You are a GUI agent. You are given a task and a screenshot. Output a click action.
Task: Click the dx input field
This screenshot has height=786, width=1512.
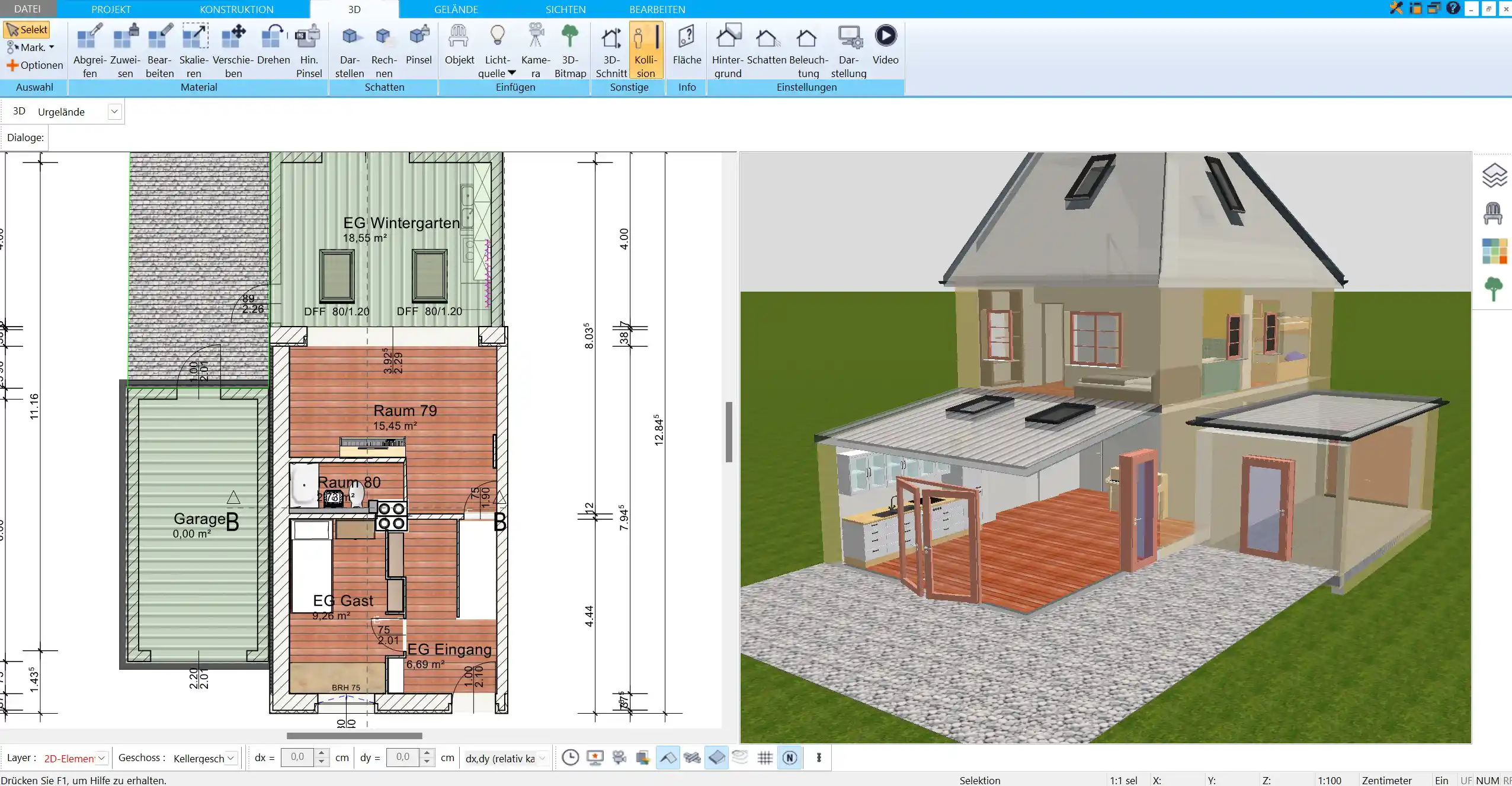[298, 758]
